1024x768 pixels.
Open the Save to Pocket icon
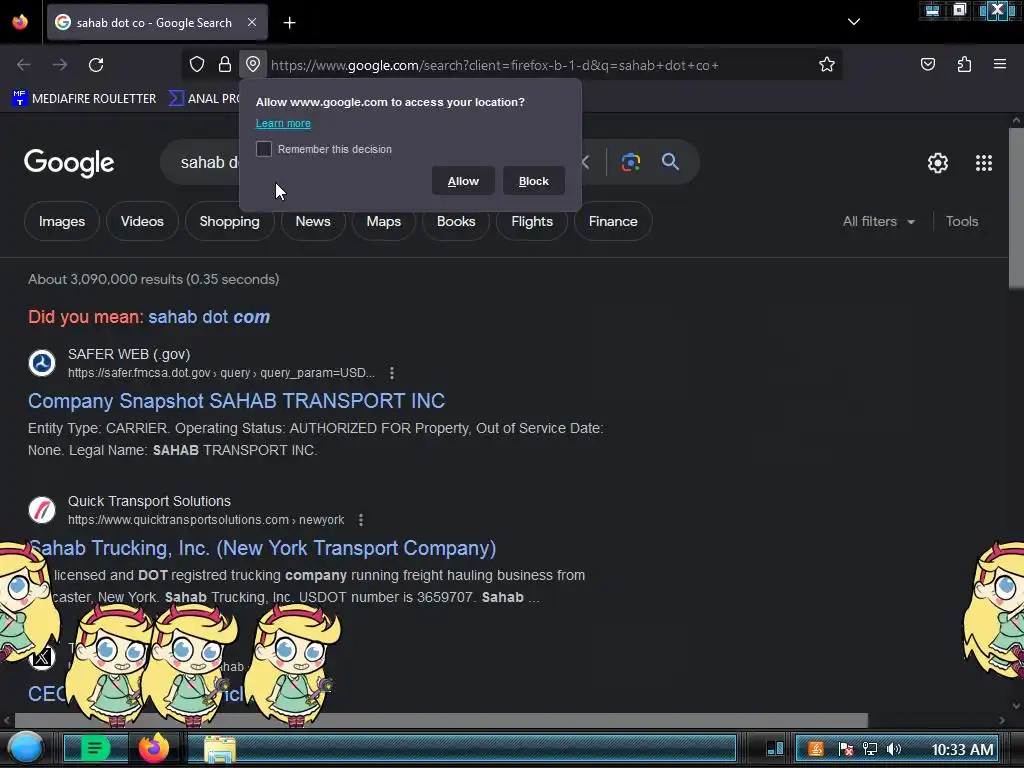(927, 65)
